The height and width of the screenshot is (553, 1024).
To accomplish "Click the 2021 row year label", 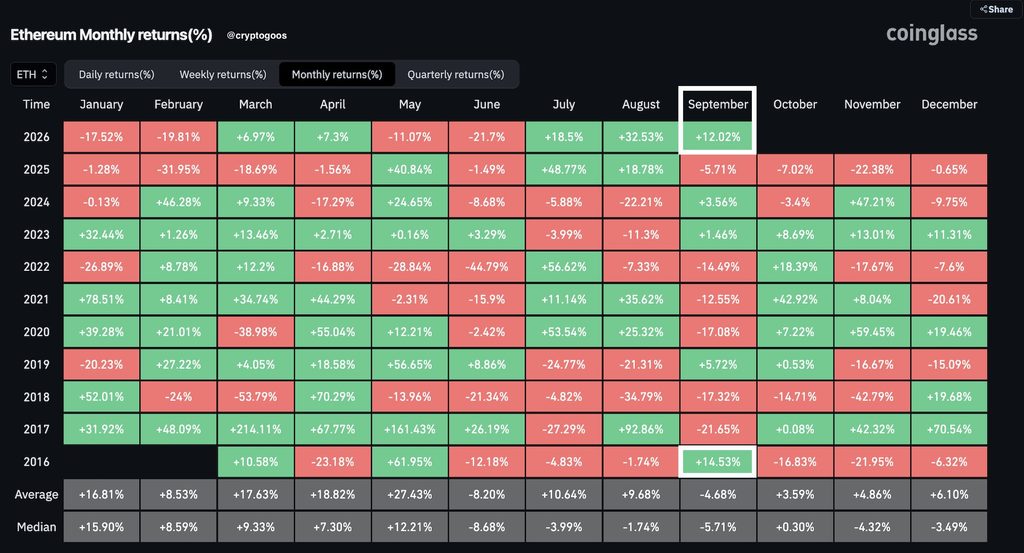I will click(x=37, y=300).
